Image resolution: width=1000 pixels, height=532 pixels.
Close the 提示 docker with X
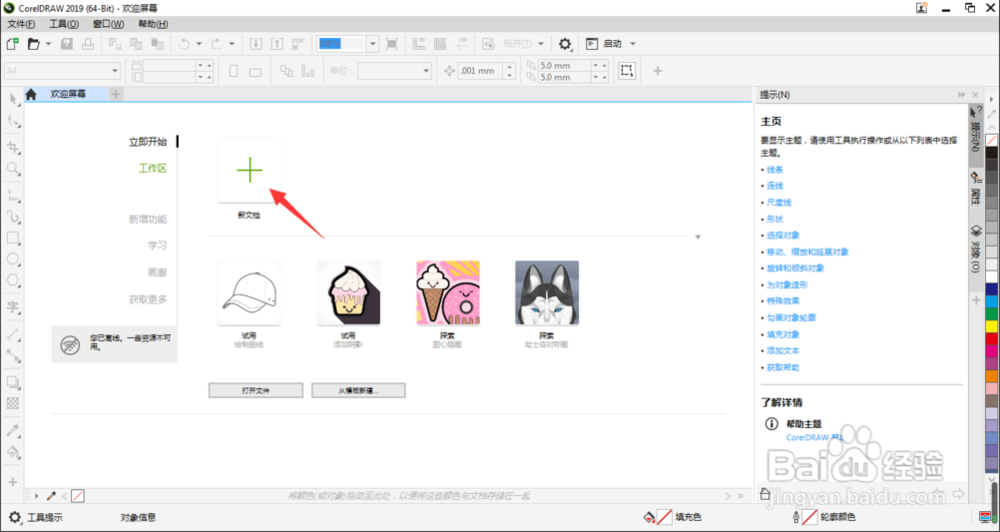click(x=975, y=94)
